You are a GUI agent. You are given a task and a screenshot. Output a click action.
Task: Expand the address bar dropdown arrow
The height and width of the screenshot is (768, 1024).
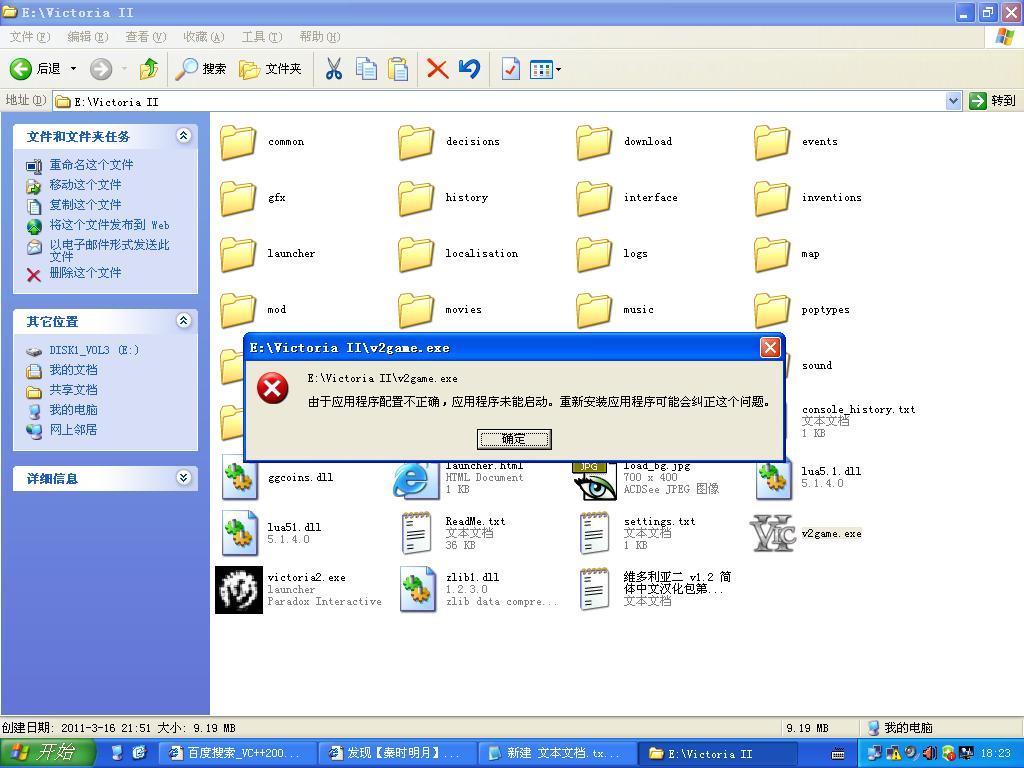[953, 101]
